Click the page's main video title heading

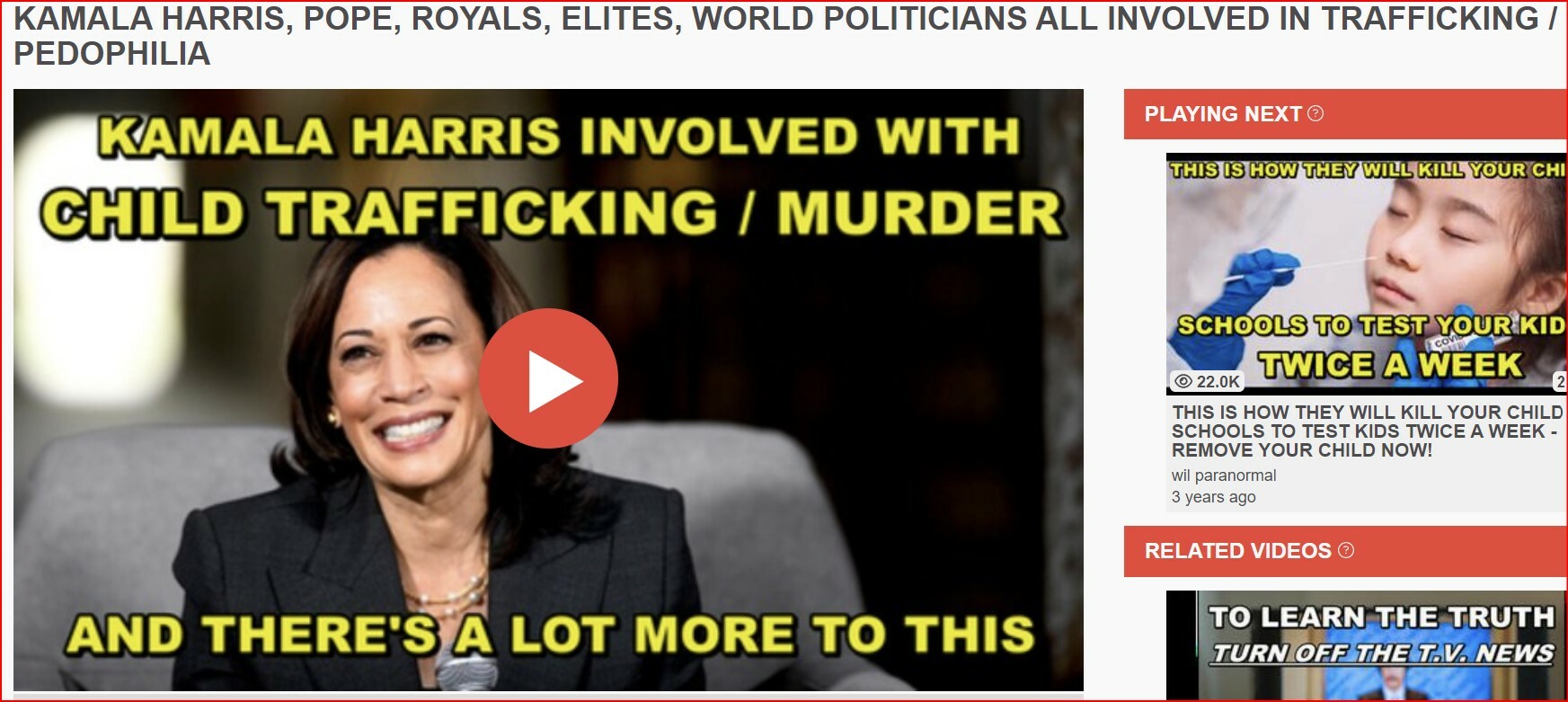pyautogui.click(x=784, y=36)
